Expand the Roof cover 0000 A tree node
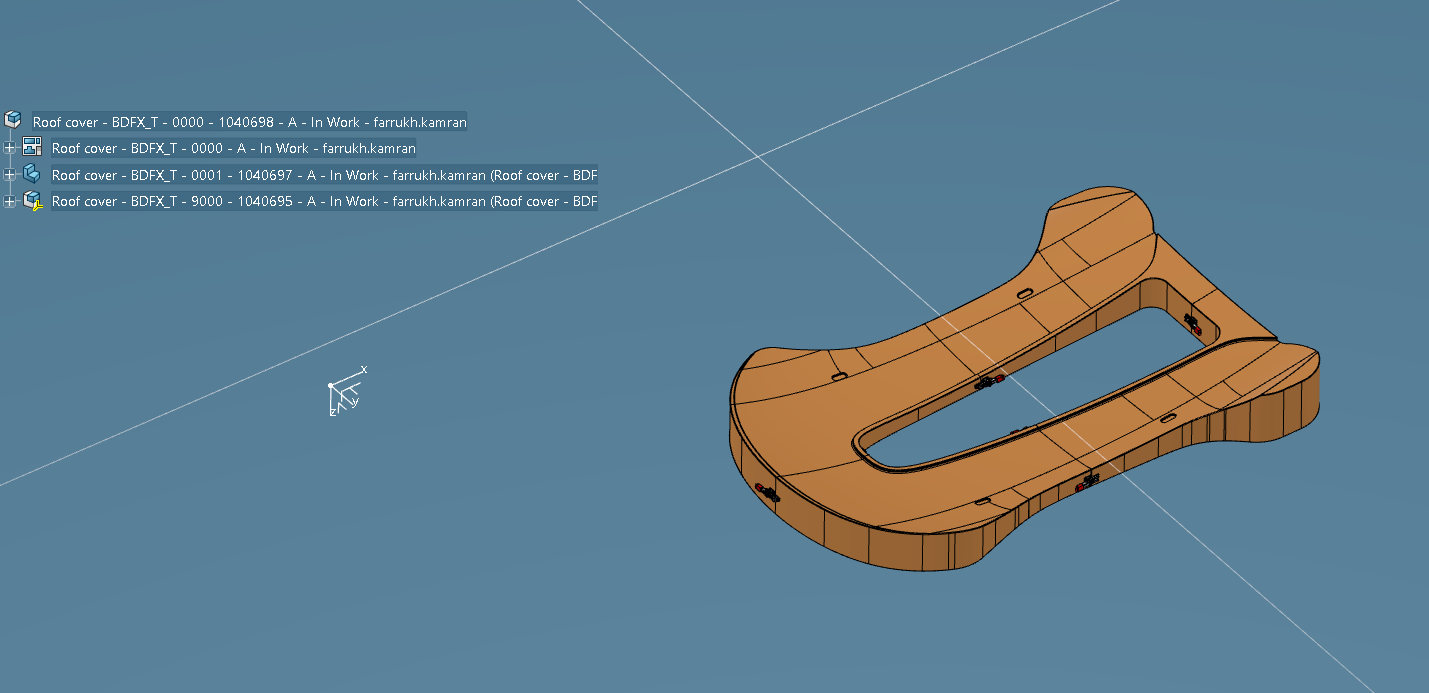This screenshot has height=693, width=1429. tap(10, 148)
